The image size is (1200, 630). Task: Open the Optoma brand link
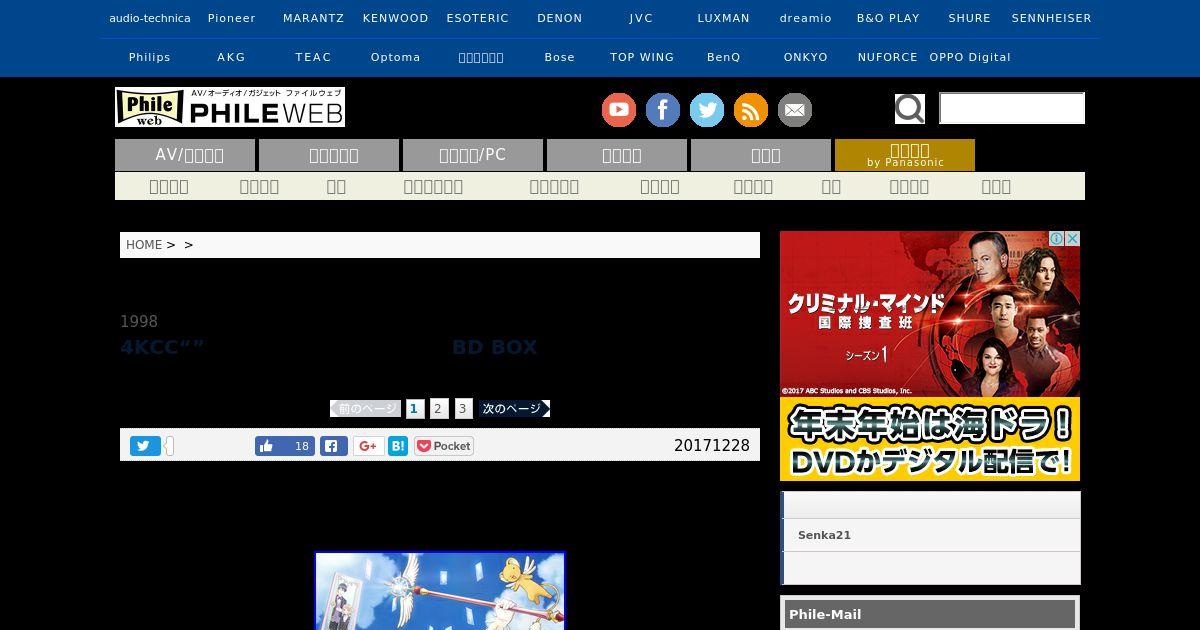pos(396,57)
